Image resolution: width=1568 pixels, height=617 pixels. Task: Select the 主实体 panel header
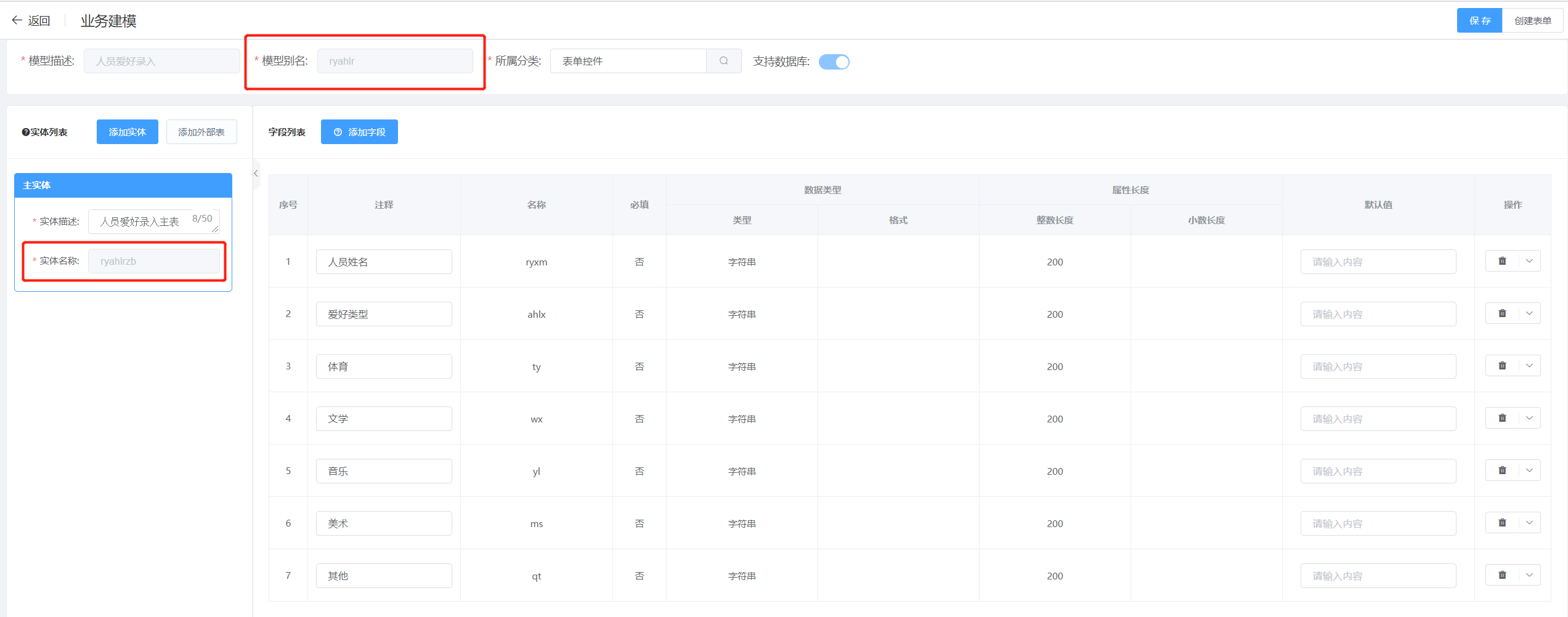123,185
